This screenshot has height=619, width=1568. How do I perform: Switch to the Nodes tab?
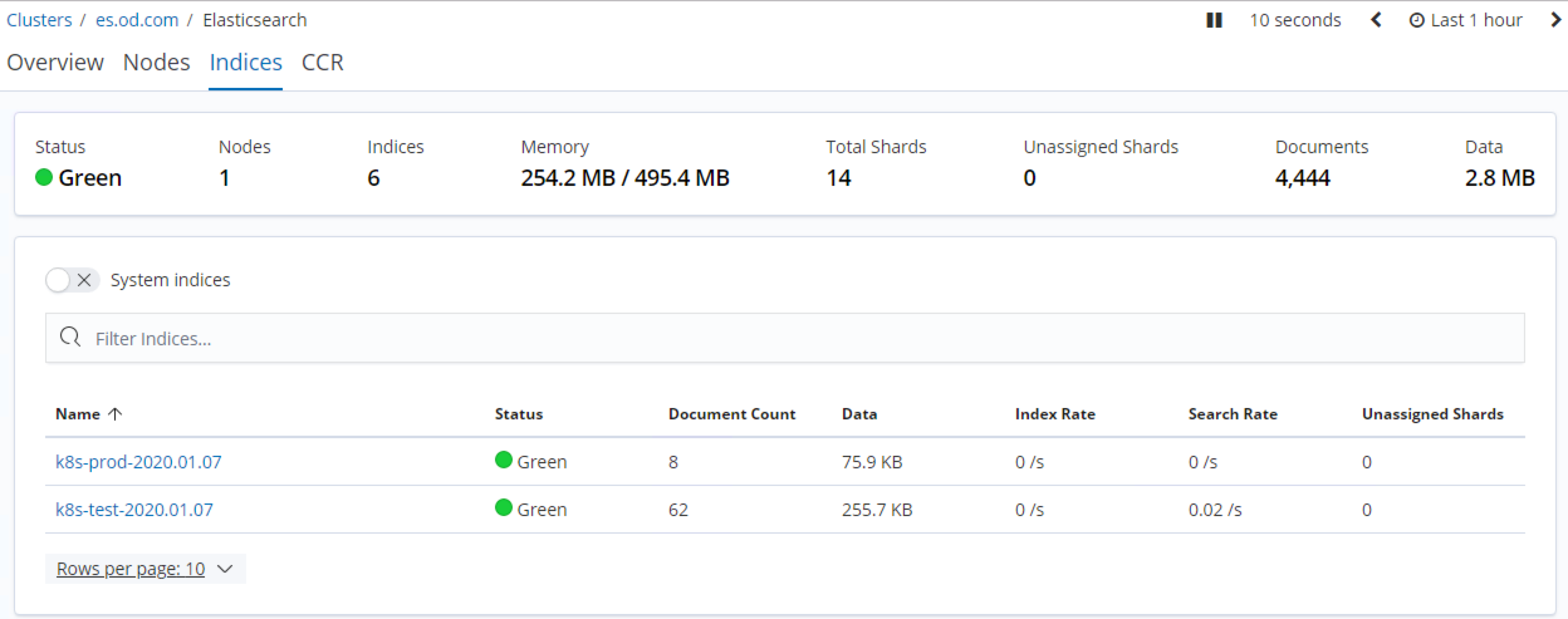click(x=156, y=62)
